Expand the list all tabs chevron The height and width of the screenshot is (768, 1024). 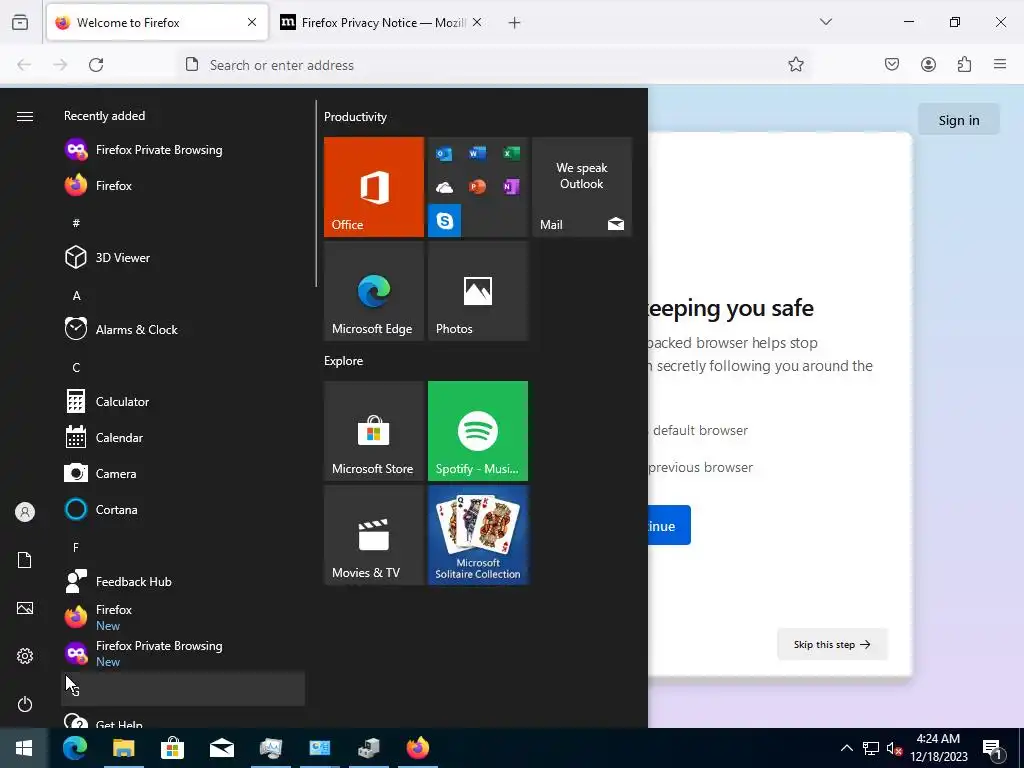825,22
